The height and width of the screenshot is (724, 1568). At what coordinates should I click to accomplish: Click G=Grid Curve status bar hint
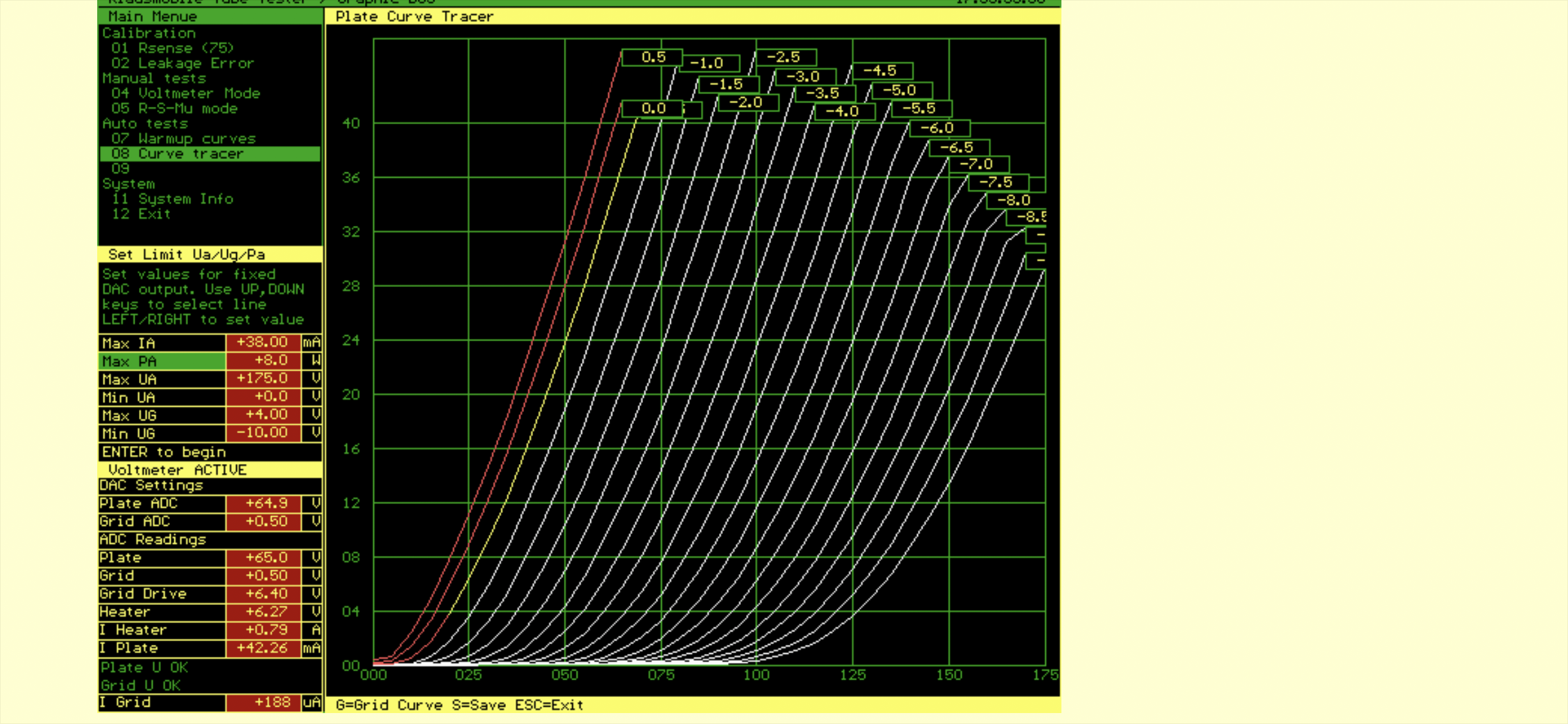[389, 705]
